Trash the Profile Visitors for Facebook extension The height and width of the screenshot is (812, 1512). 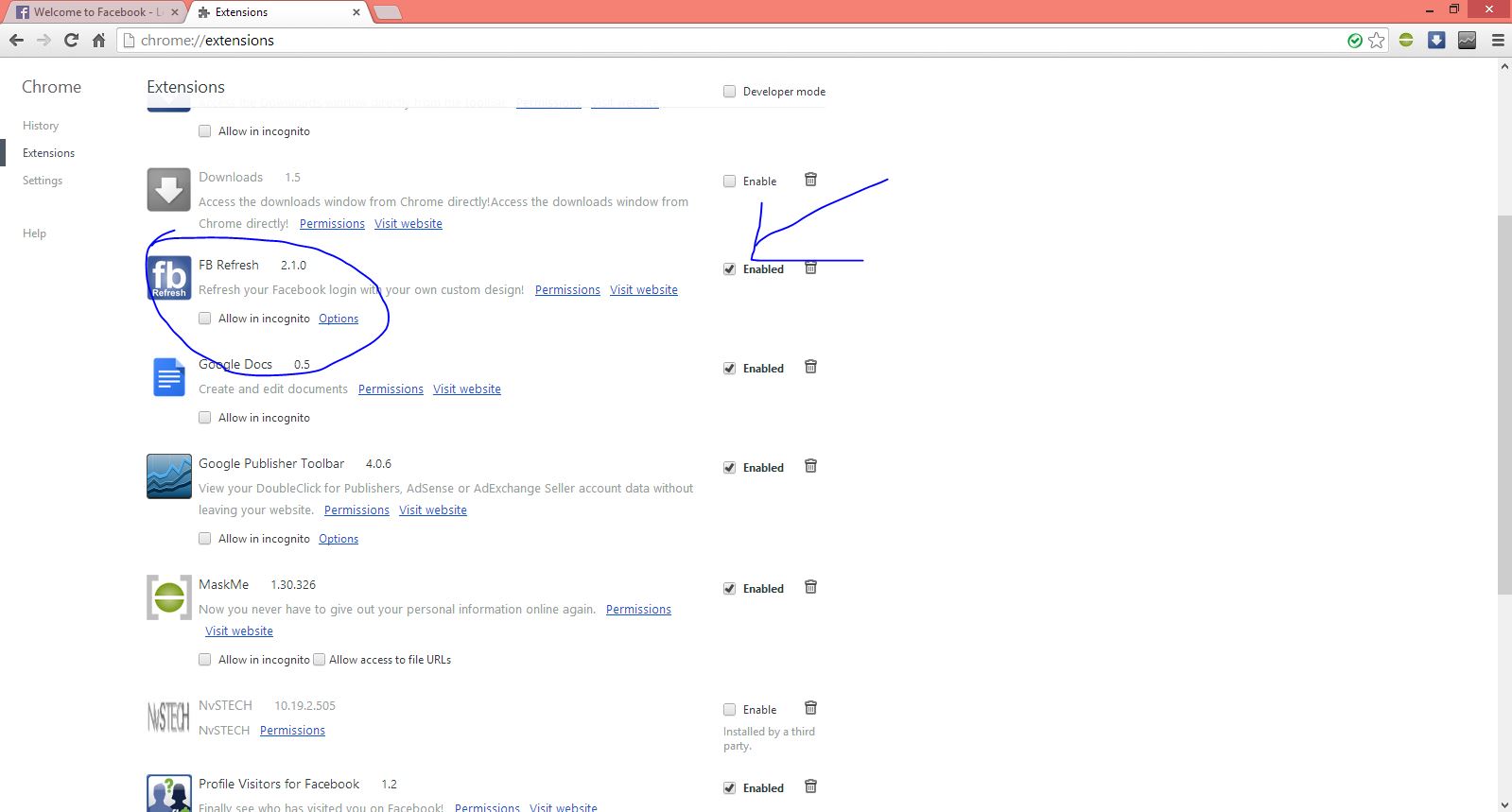coord(810,786)
